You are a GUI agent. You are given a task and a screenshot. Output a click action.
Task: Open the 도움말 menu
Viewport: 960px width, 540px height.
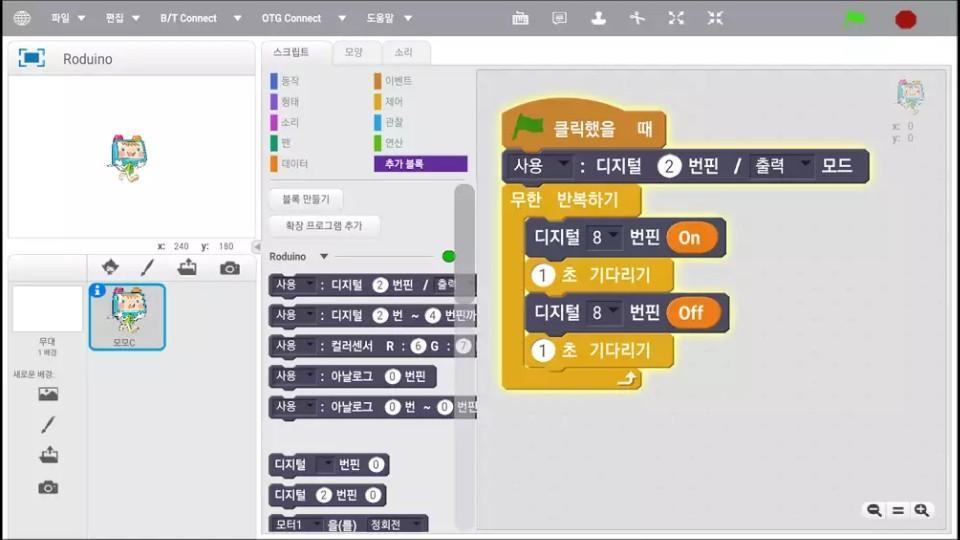tap(389, 18)
